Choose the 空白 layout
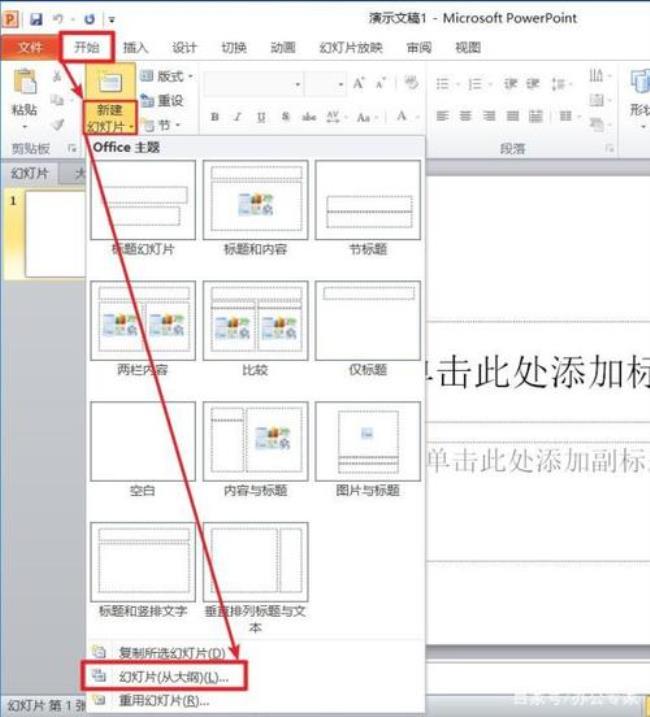This screenshot has width=650, height=717. click(x=143, y=449)
